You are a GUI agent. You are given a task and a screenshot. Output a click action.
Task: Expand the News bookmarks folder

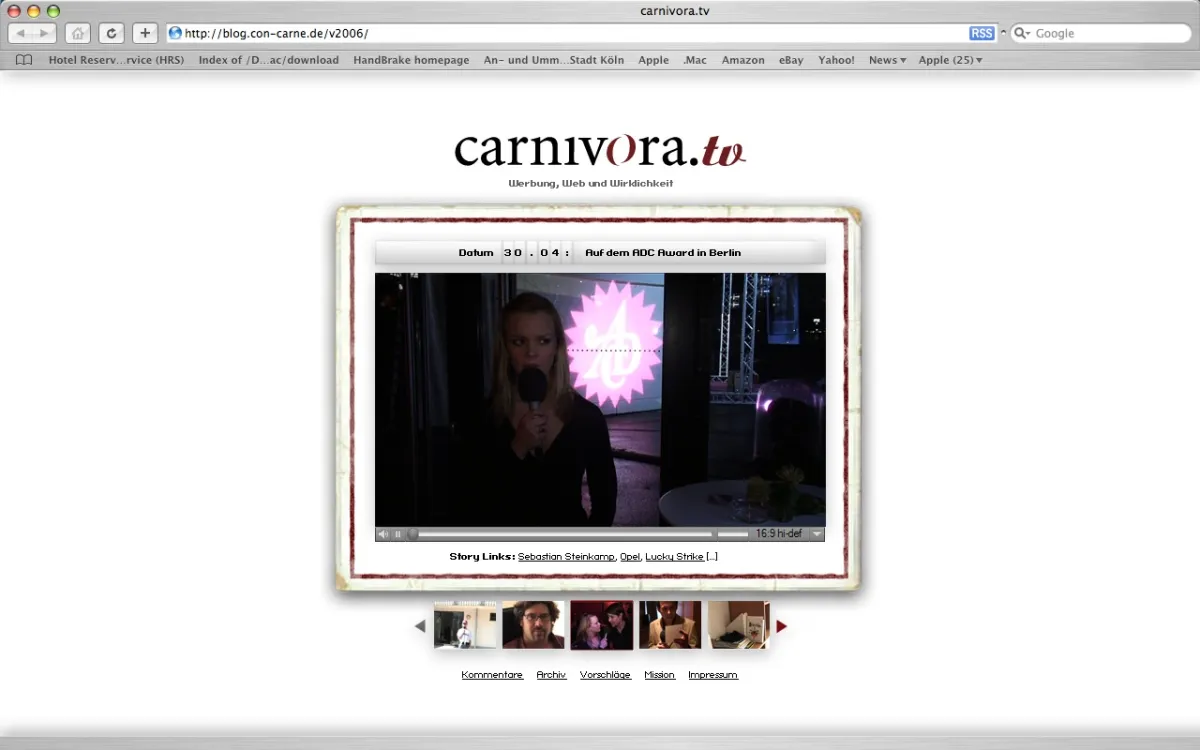tap(886, 59)
